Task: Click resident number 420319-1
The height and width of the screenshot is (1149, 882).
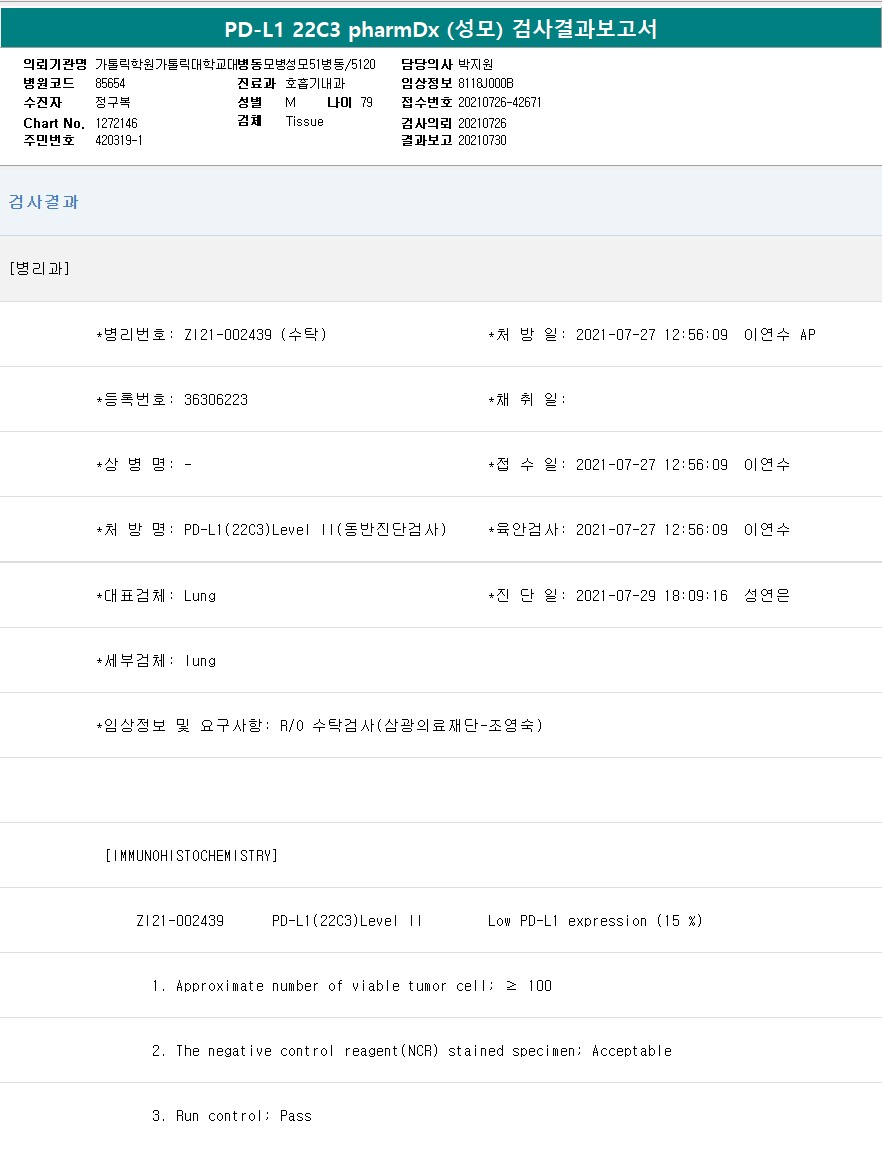Action: coord(119,141)
